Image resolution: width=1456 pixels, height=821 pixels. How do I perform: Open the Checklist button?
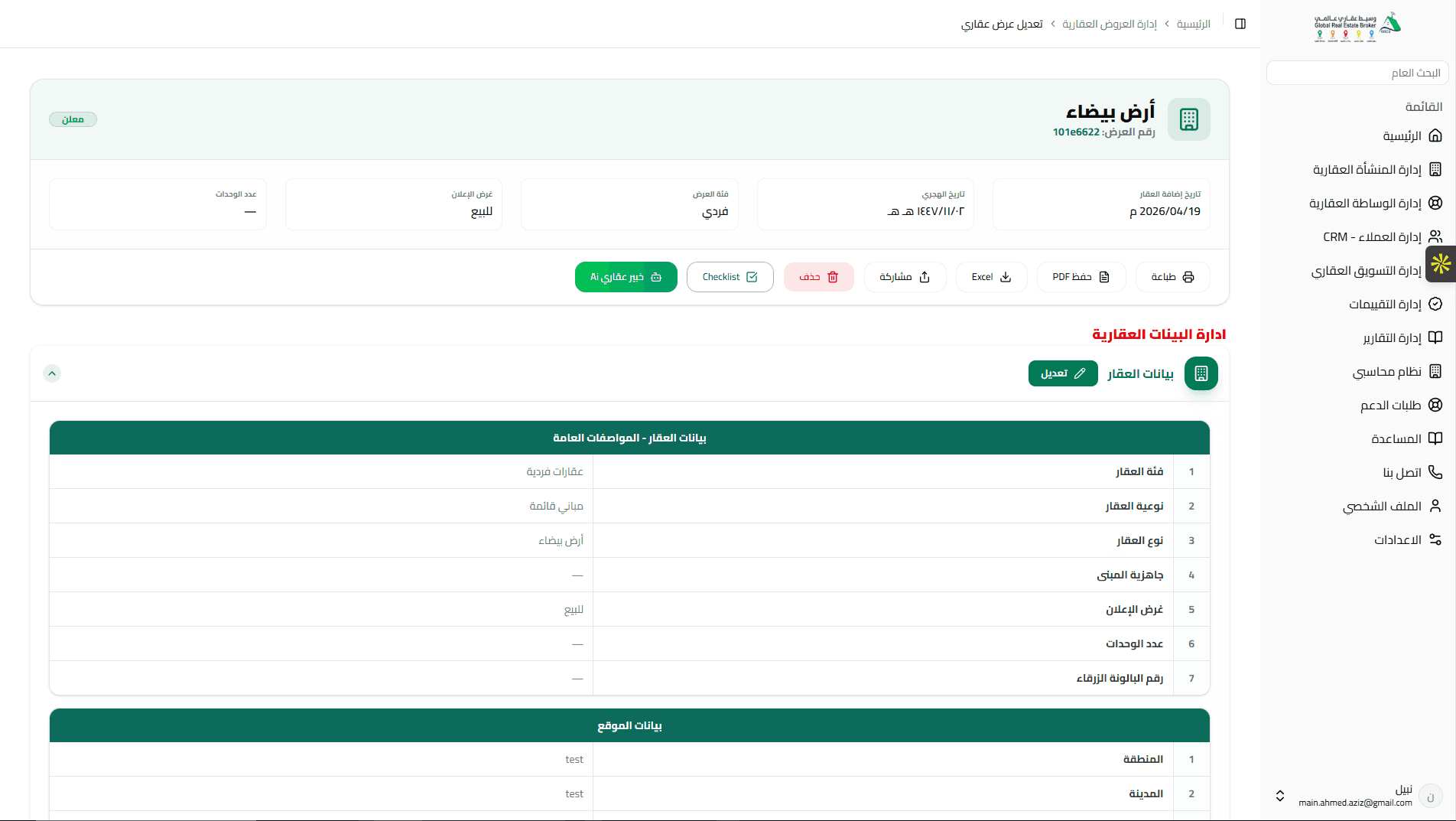pos(730,277)
